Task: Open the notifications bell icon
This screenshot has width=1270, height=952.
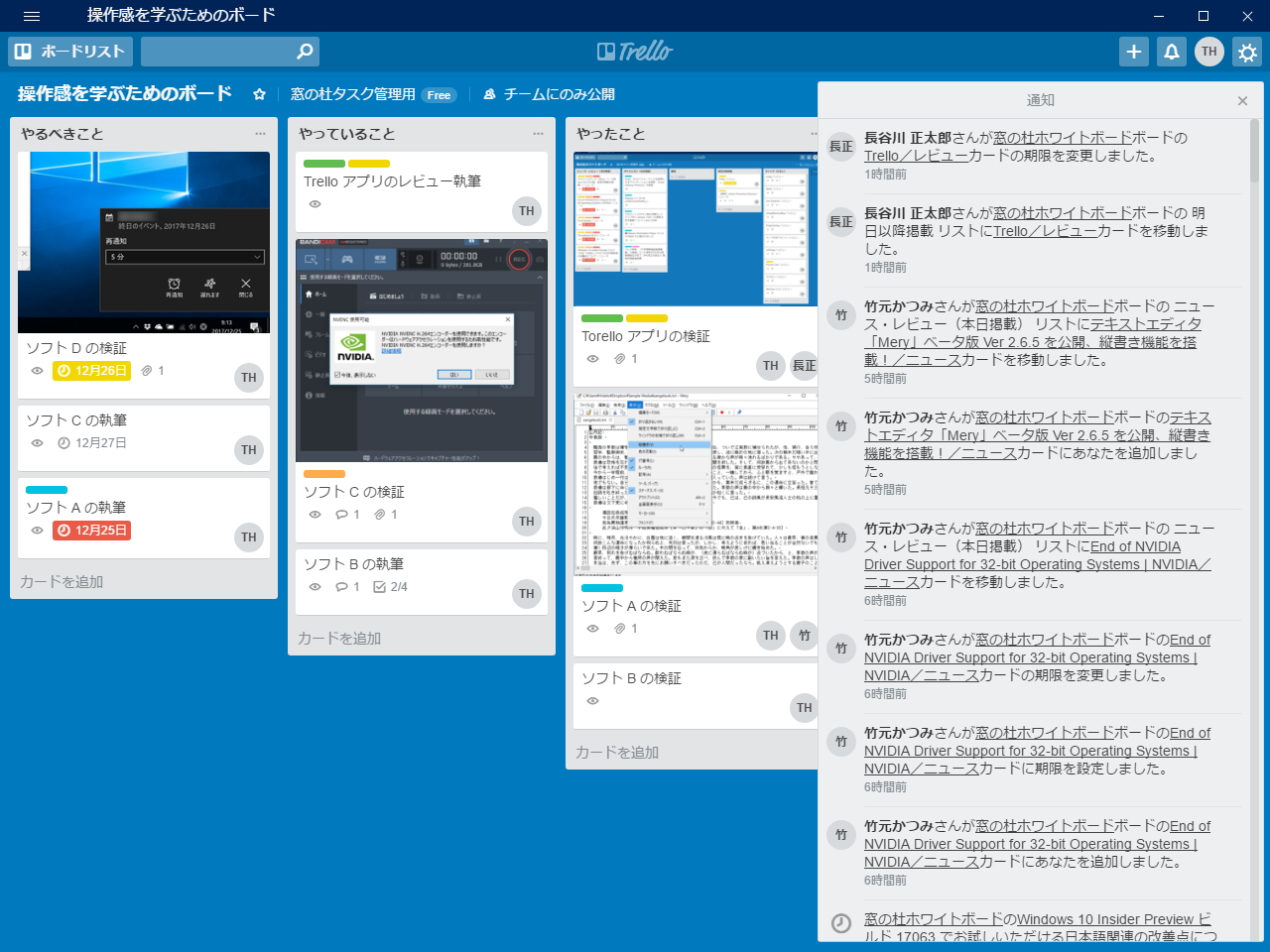Action: click(1172, 51)
